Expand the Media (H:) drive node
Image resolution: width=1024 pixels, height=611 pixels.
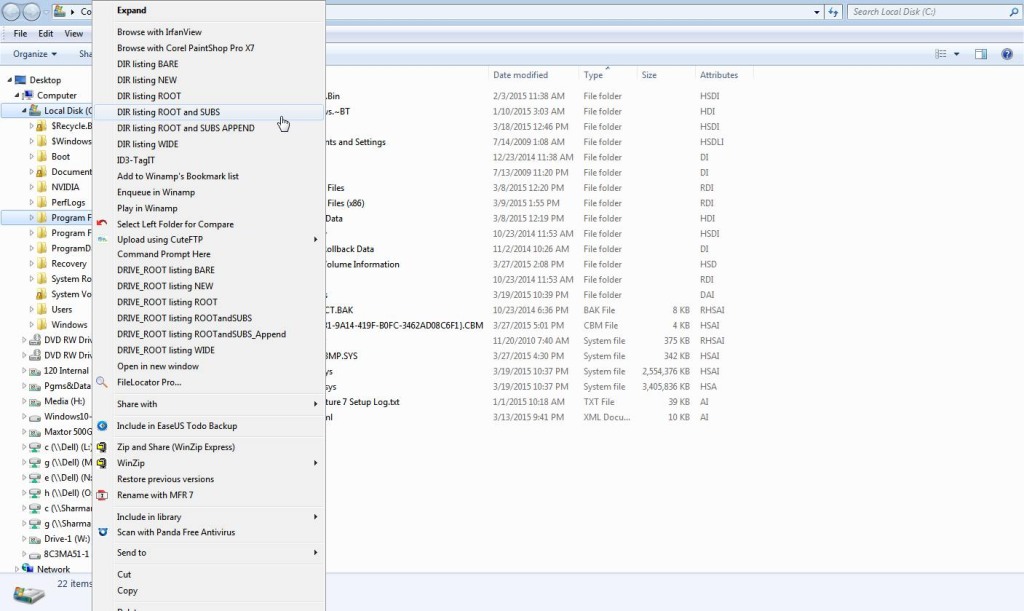pos(24,401)
